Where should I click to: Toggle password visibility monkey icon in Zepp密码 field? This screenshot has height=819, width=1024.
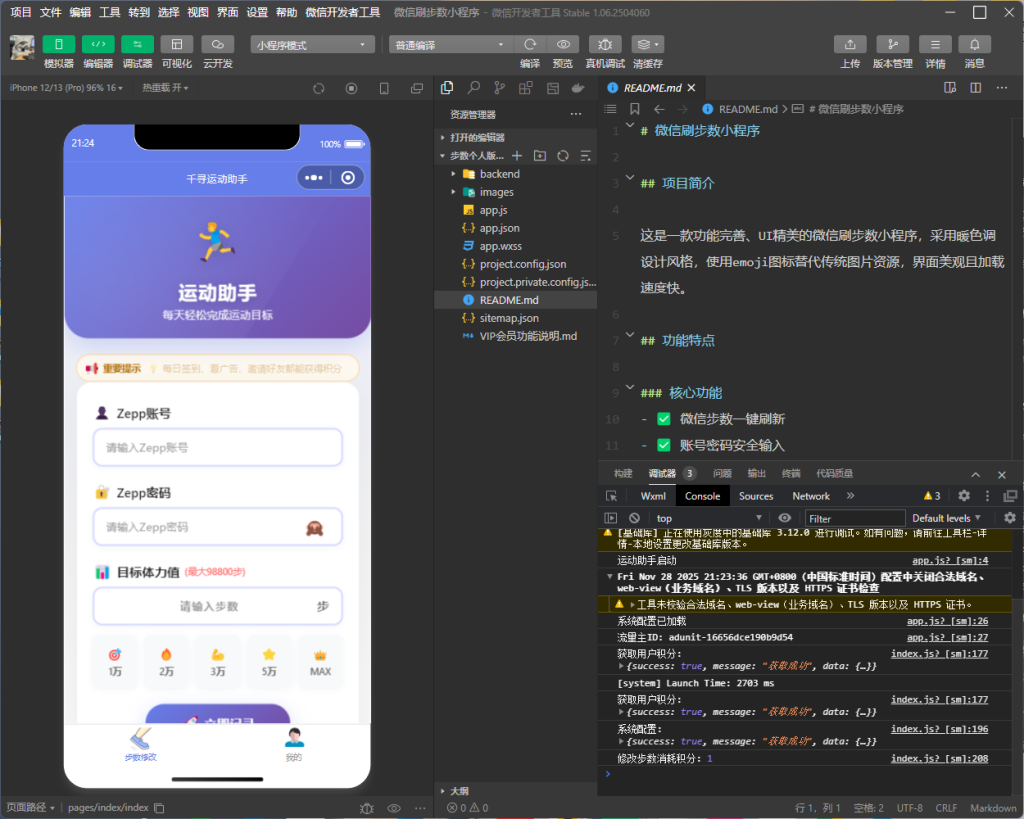314,527
